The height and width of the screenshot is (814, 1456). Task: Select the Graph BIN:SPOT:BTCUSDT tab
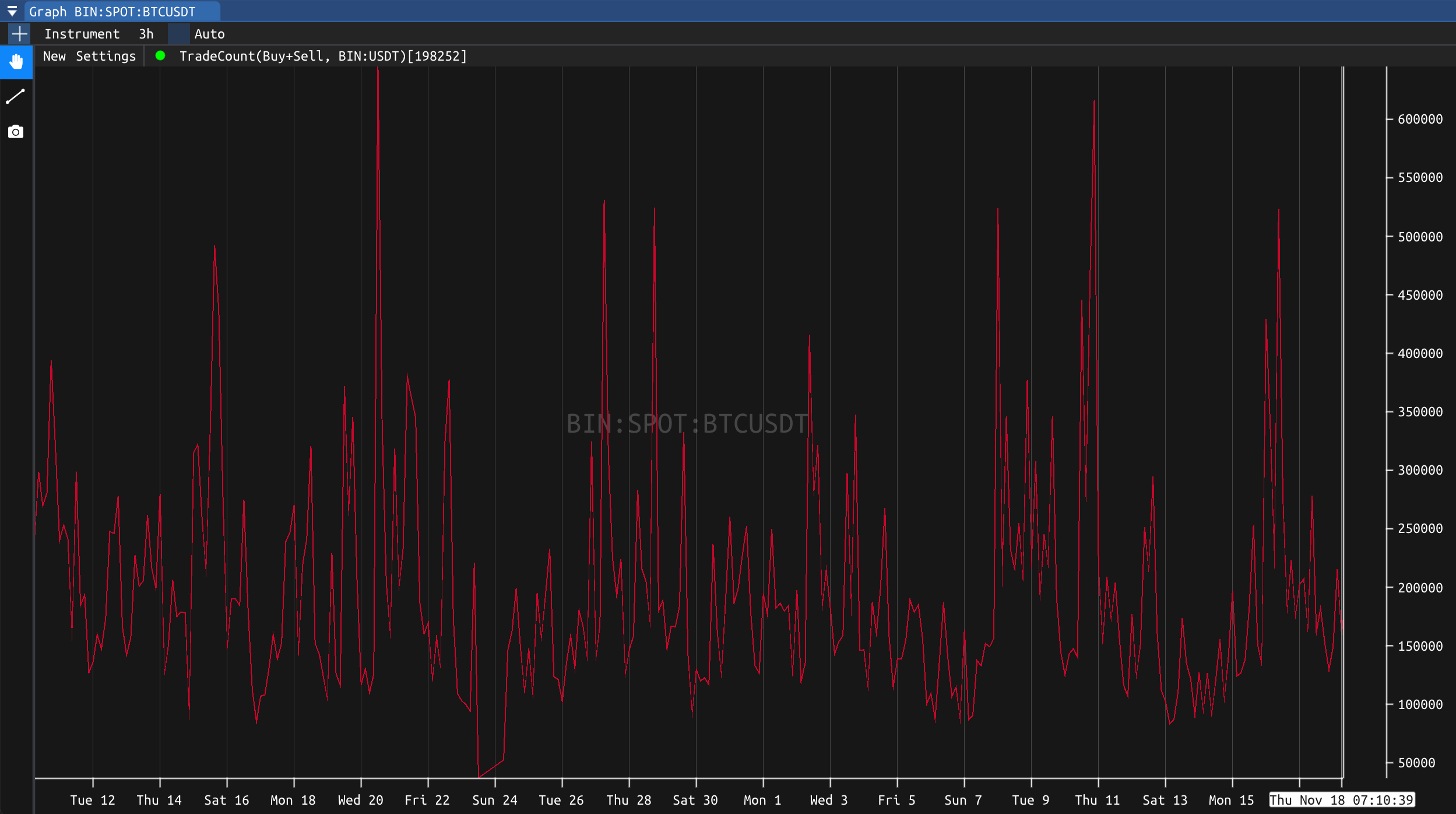click(122, 11)
